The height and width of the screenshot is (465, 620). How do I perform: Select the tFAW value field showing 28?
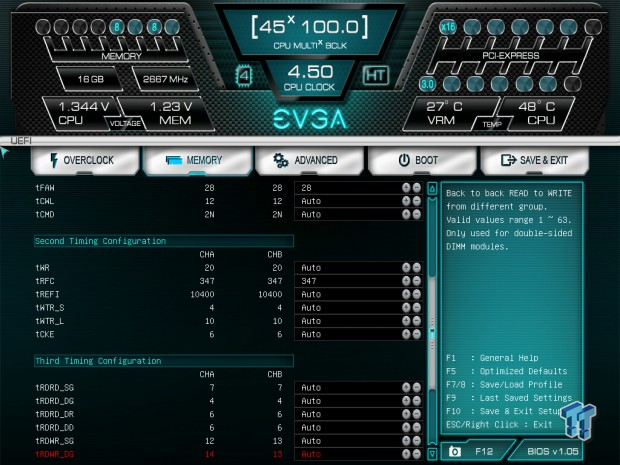tap(358, 188)
